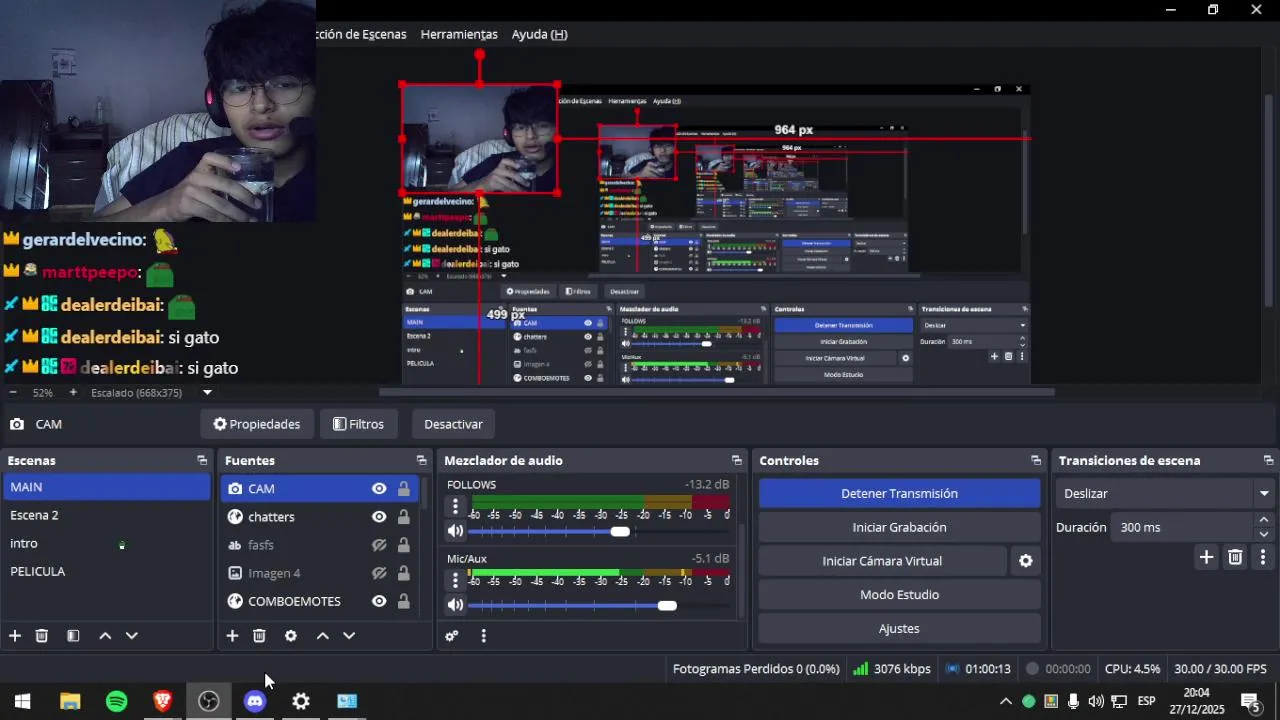1280x720 pixels.
Task: Select Escena 2 scene
Action: (106, 515)
